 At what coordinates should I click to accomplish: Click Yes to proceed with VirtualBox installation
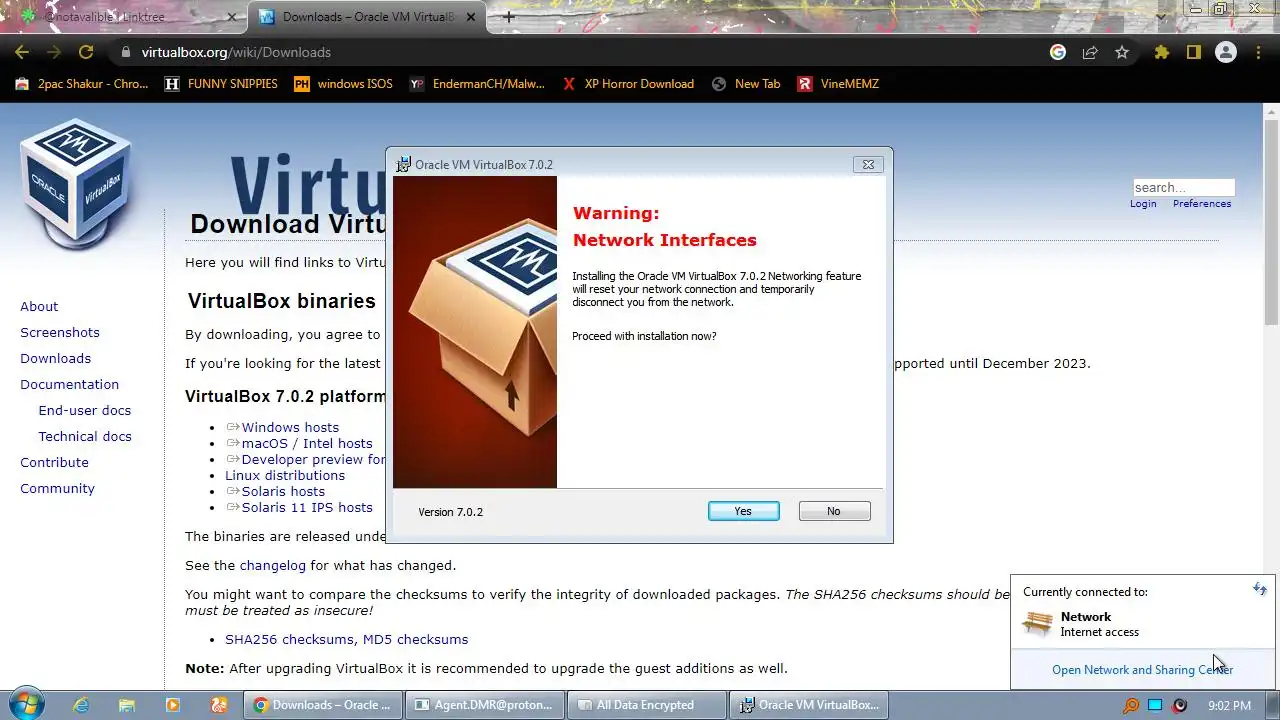(x=743, y=511)
